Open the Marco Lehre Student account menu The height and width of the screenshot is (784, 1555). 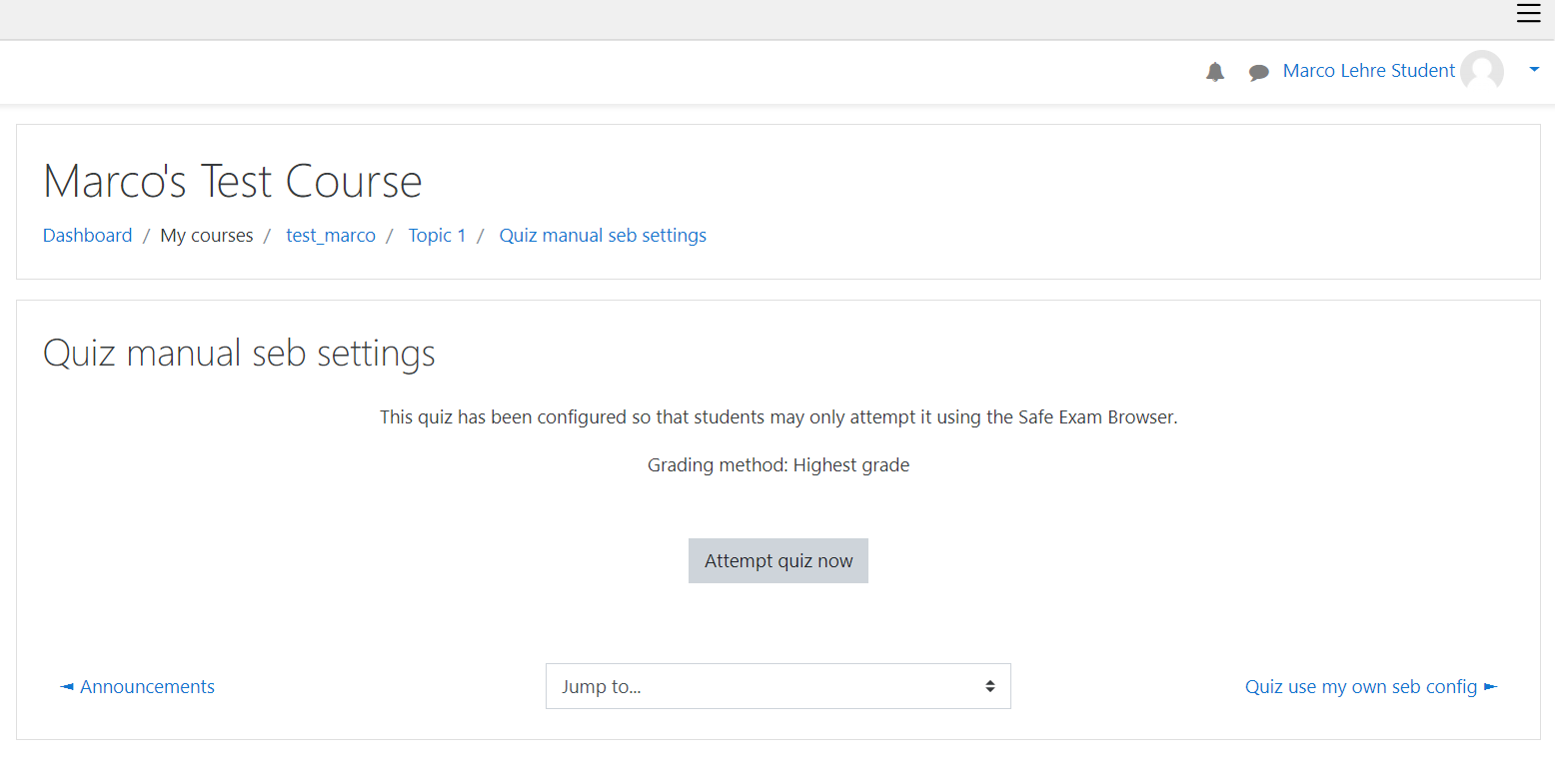pos(1368,70)
